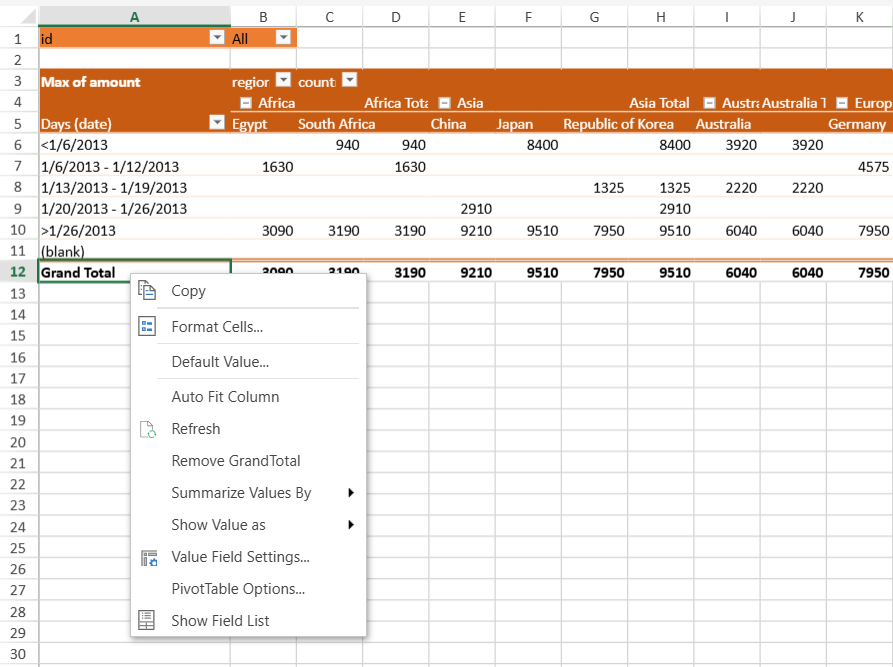Open the region field dropdown
This screenshot has height=667, width=893.
[x=283, y=81]
